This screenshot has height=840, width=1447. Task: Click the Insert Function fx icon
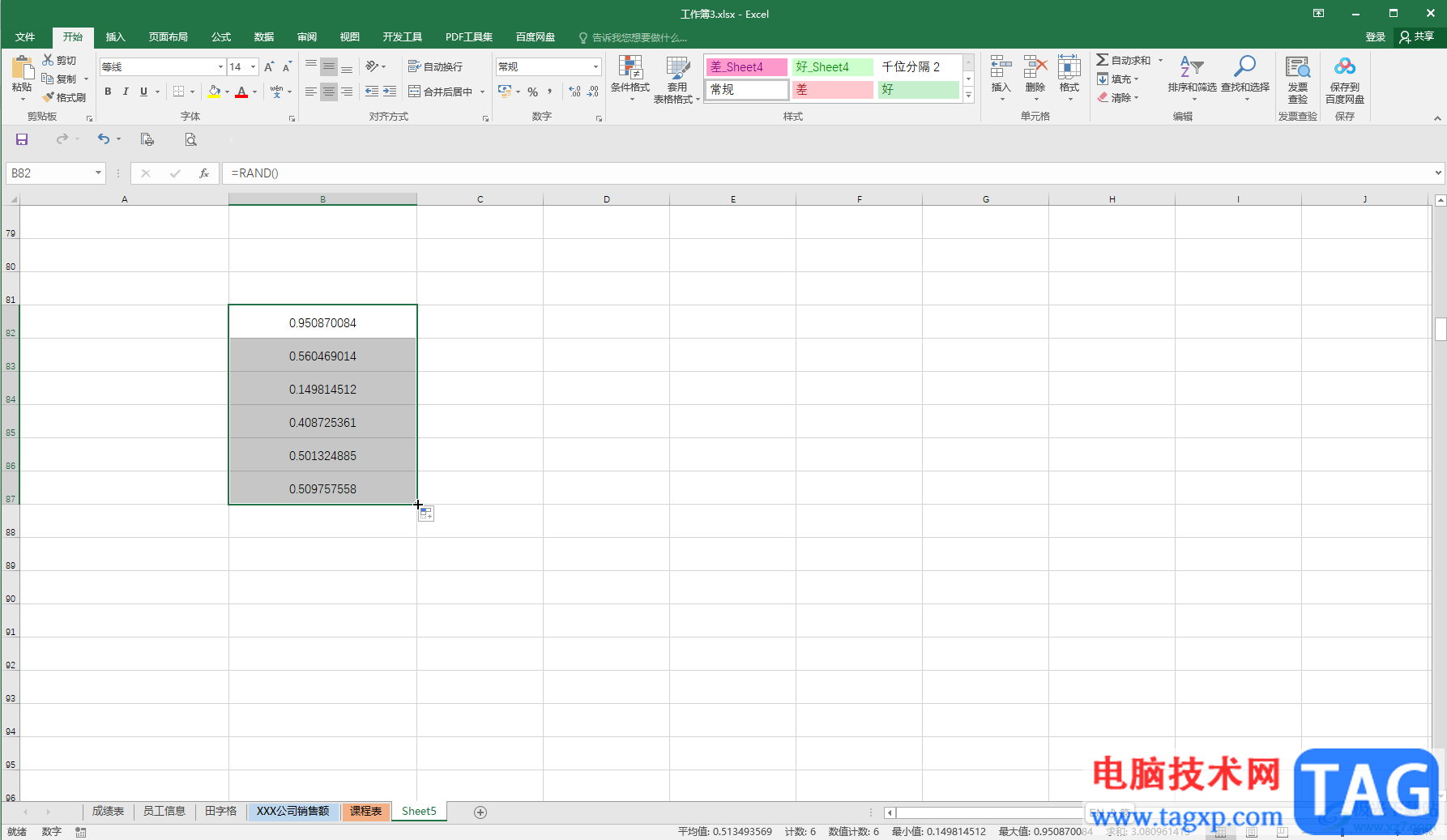coord(204,173)
